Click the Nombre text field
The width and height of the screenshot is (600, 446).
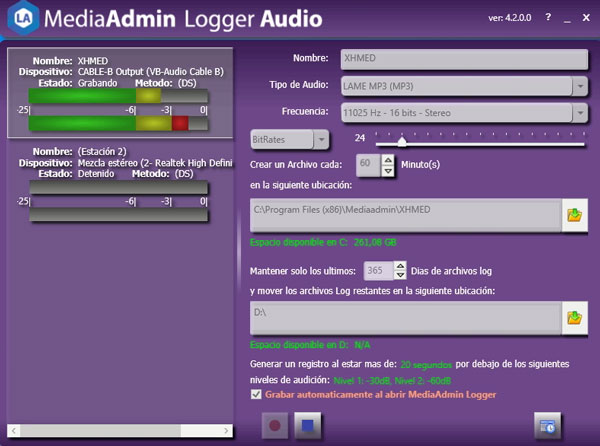click(462, 58)
